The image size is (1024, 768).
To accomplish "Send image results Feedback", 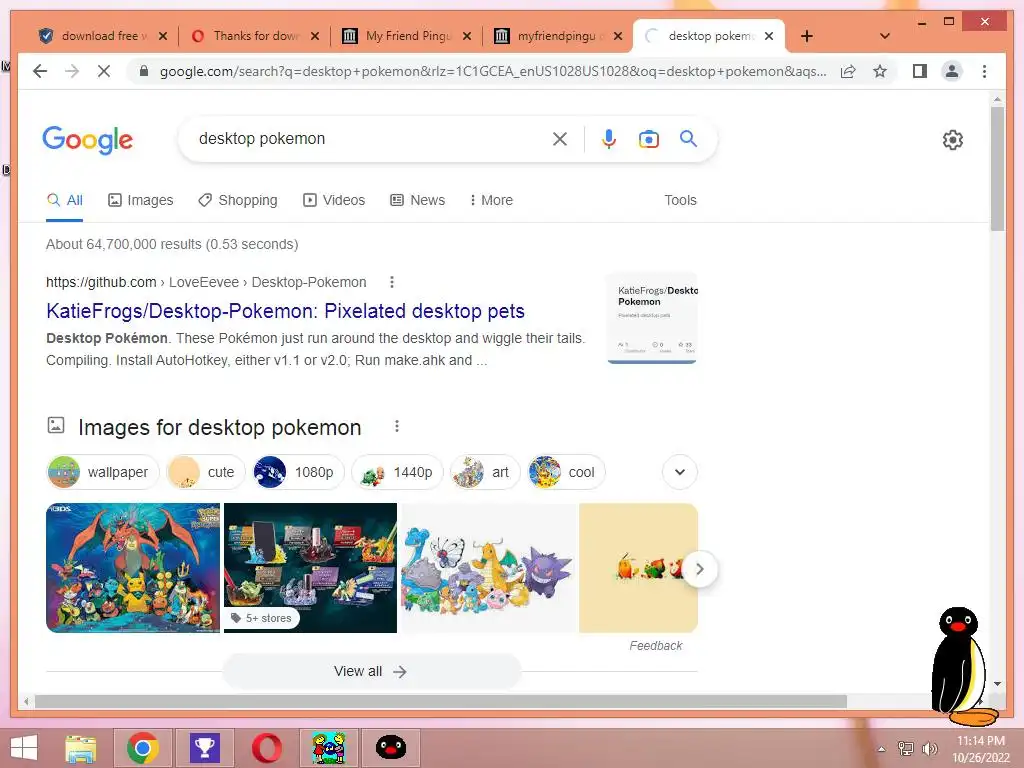I will click(656, 646).
